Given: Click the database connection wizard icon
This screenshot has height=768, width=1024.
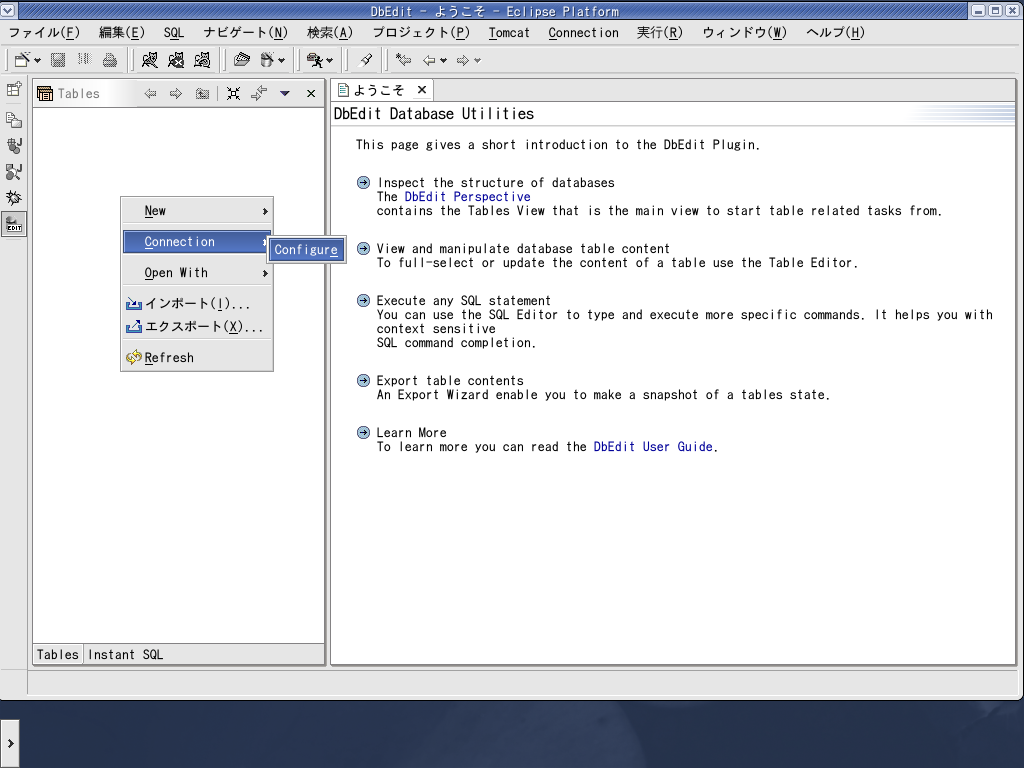Looking at the screenshot, I should pos(266,60).
